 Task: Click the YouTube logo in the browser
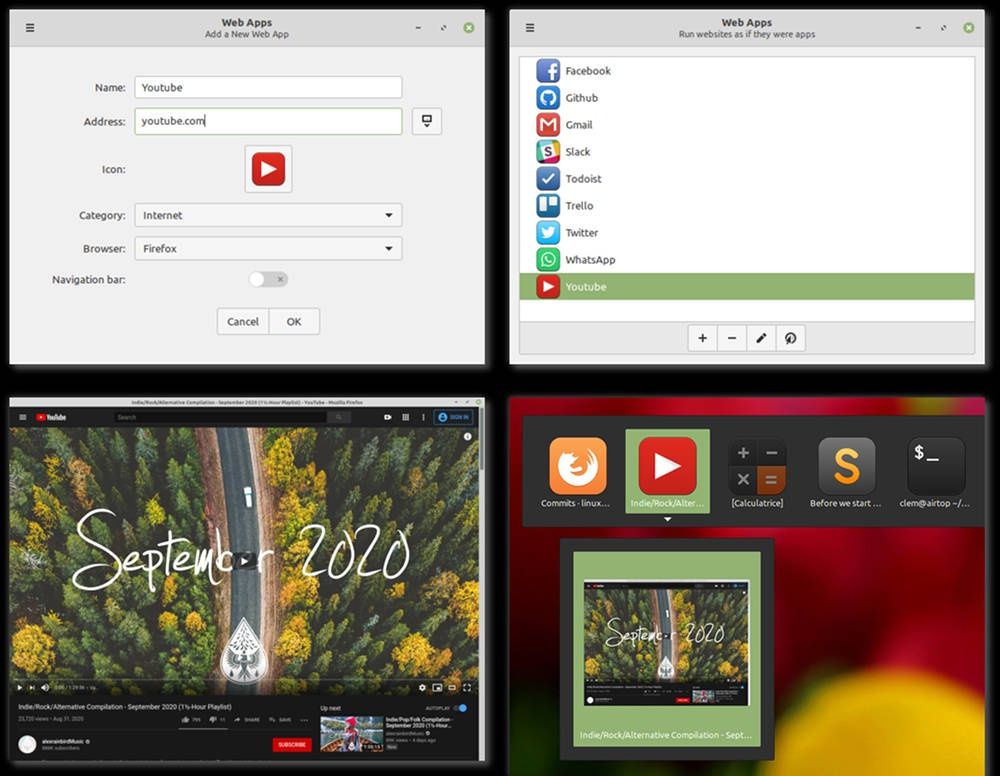click(x=51, y=417)
